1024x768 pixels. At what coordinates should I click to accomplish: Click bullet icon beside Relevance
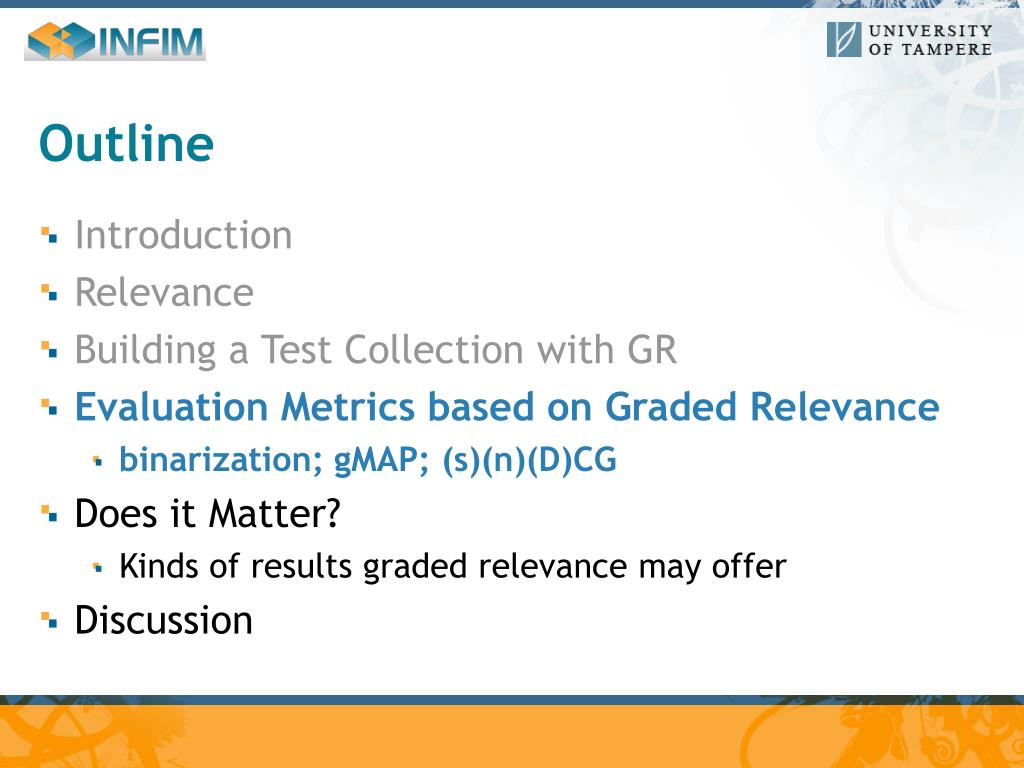coord(49,293)
